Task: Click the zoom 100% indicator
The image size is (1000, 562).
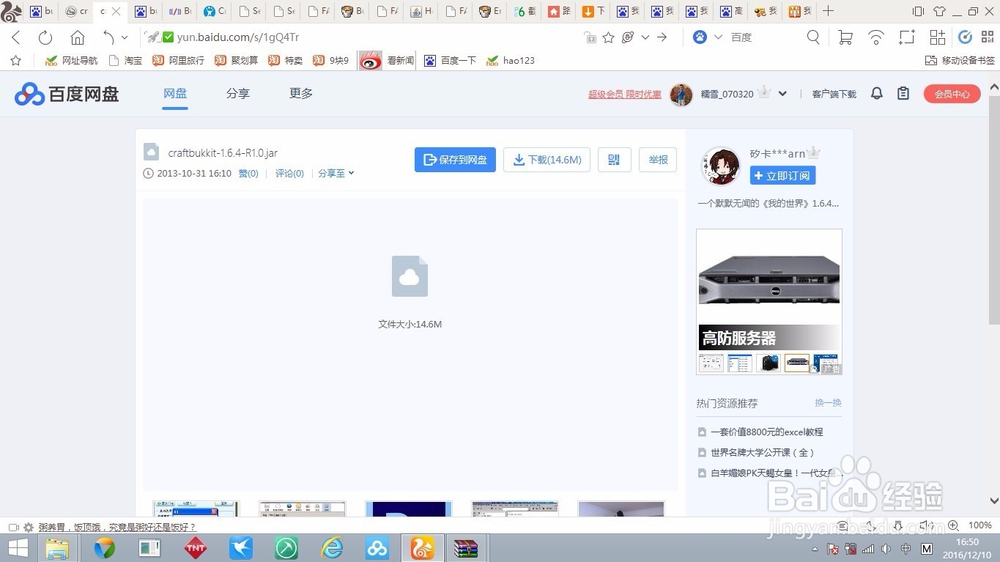Action: click(x=980, y=525)
